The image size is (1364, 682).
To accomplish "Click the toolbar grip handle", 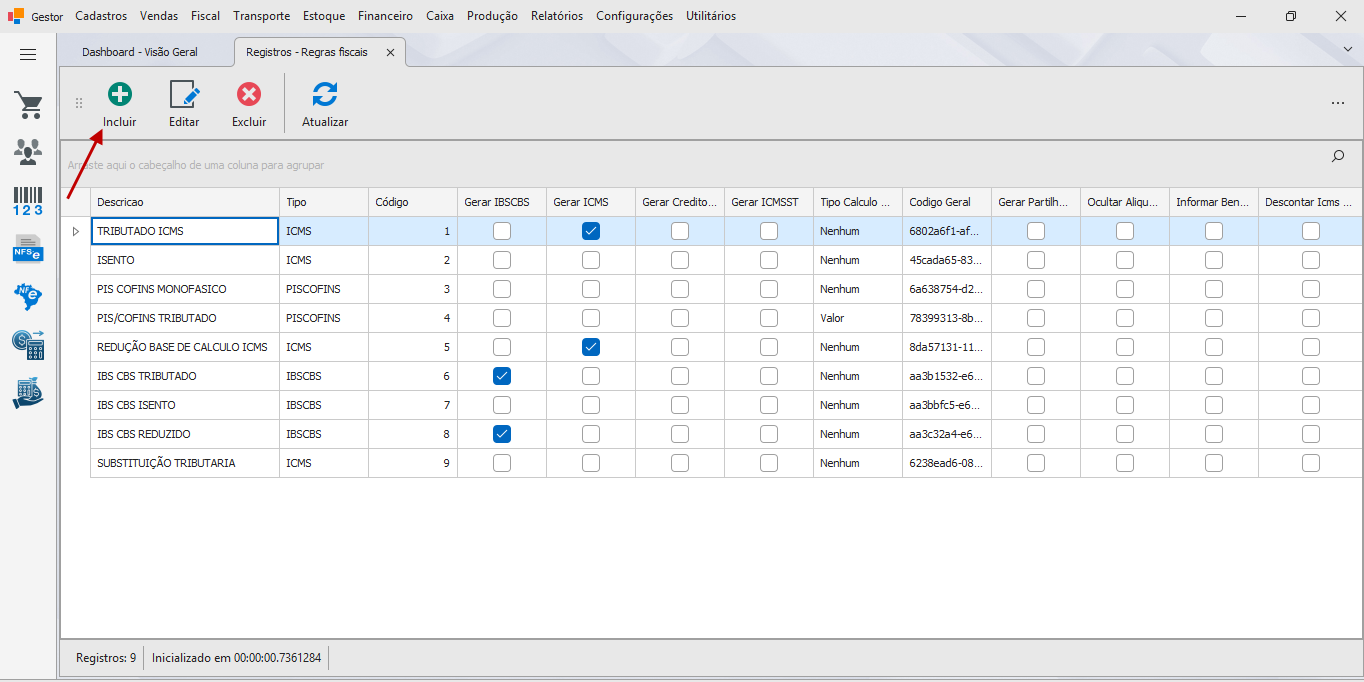I will (79, 104).
